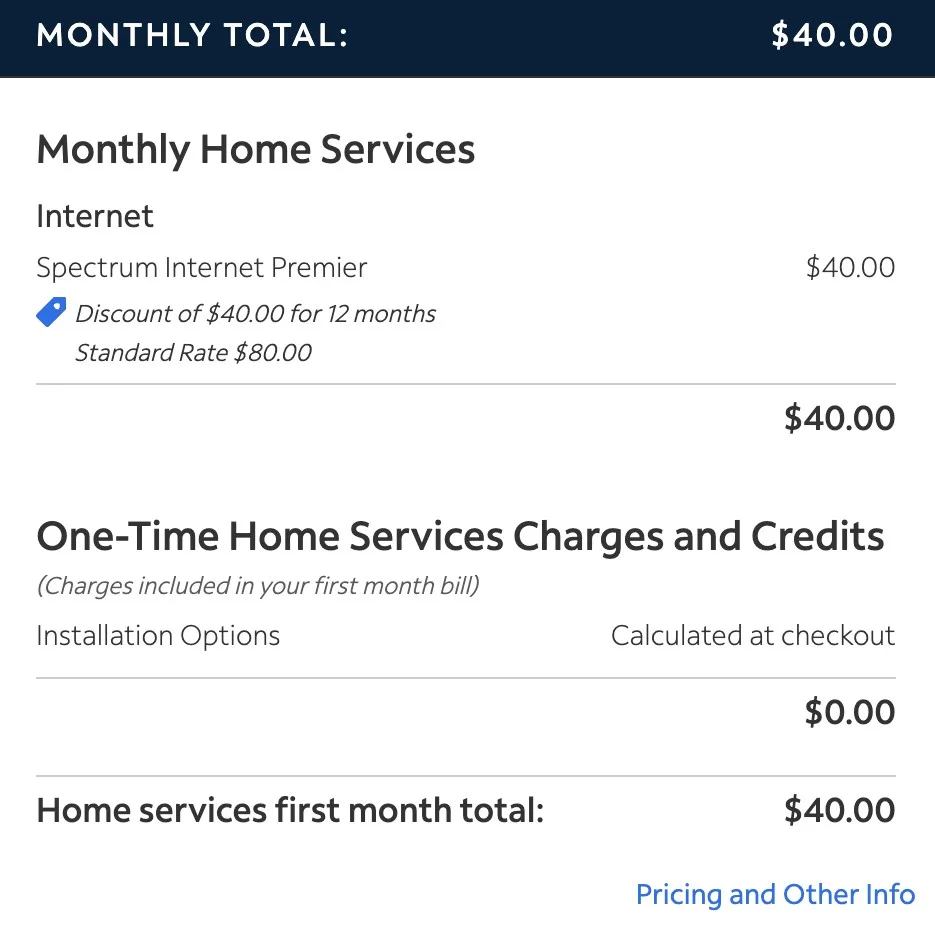The width and height of the screenshot is (935, 930).
Task: Click the Standard Rate $80.00 text
Action: click(x=193, y=352)
